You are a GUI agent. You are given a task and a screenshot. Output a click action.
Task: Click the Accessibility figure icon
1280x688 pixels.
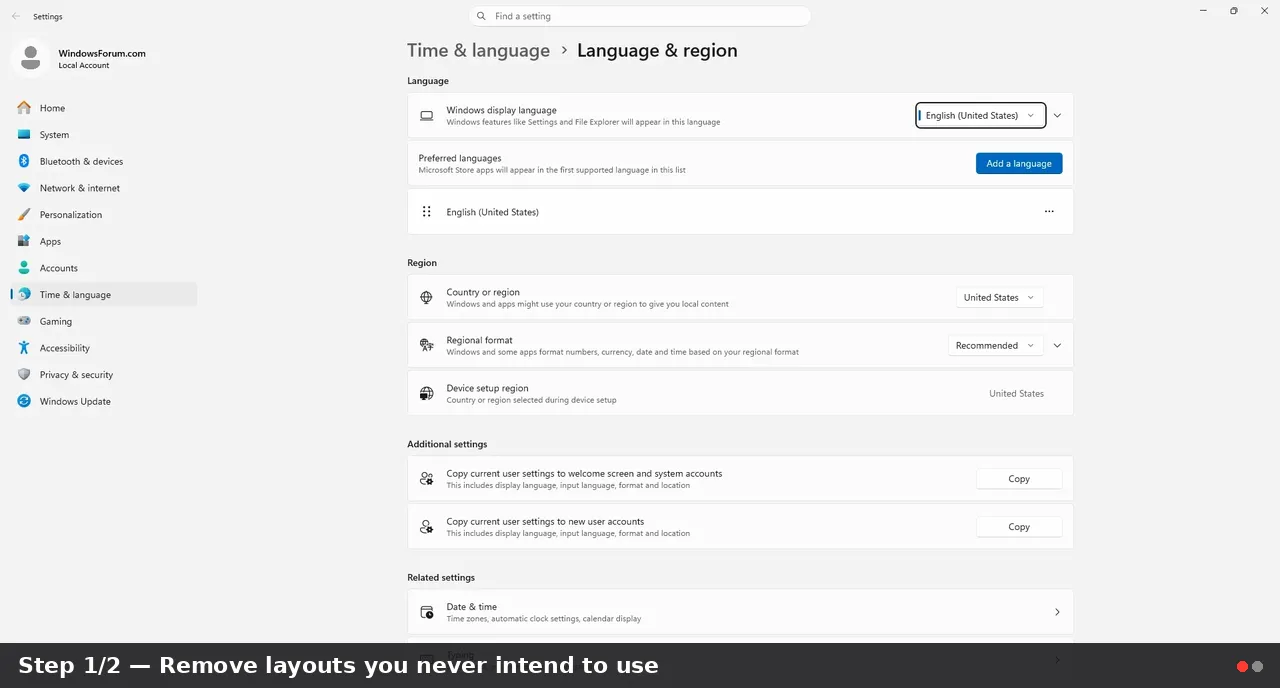point(24,348)
